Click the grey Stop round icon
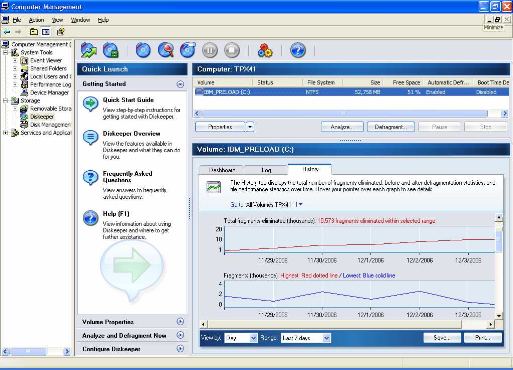The image size is (513, 370). coord(232,50)
